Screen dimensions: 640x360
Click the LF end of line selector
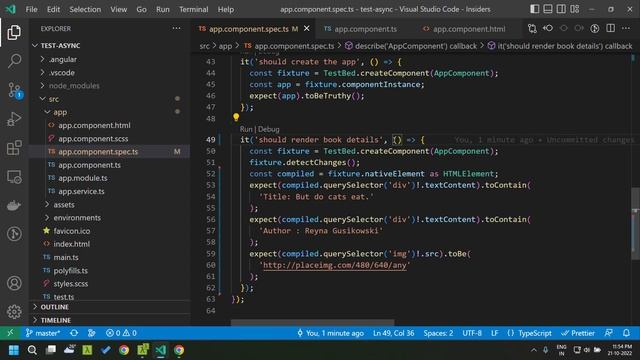[494, 333]
